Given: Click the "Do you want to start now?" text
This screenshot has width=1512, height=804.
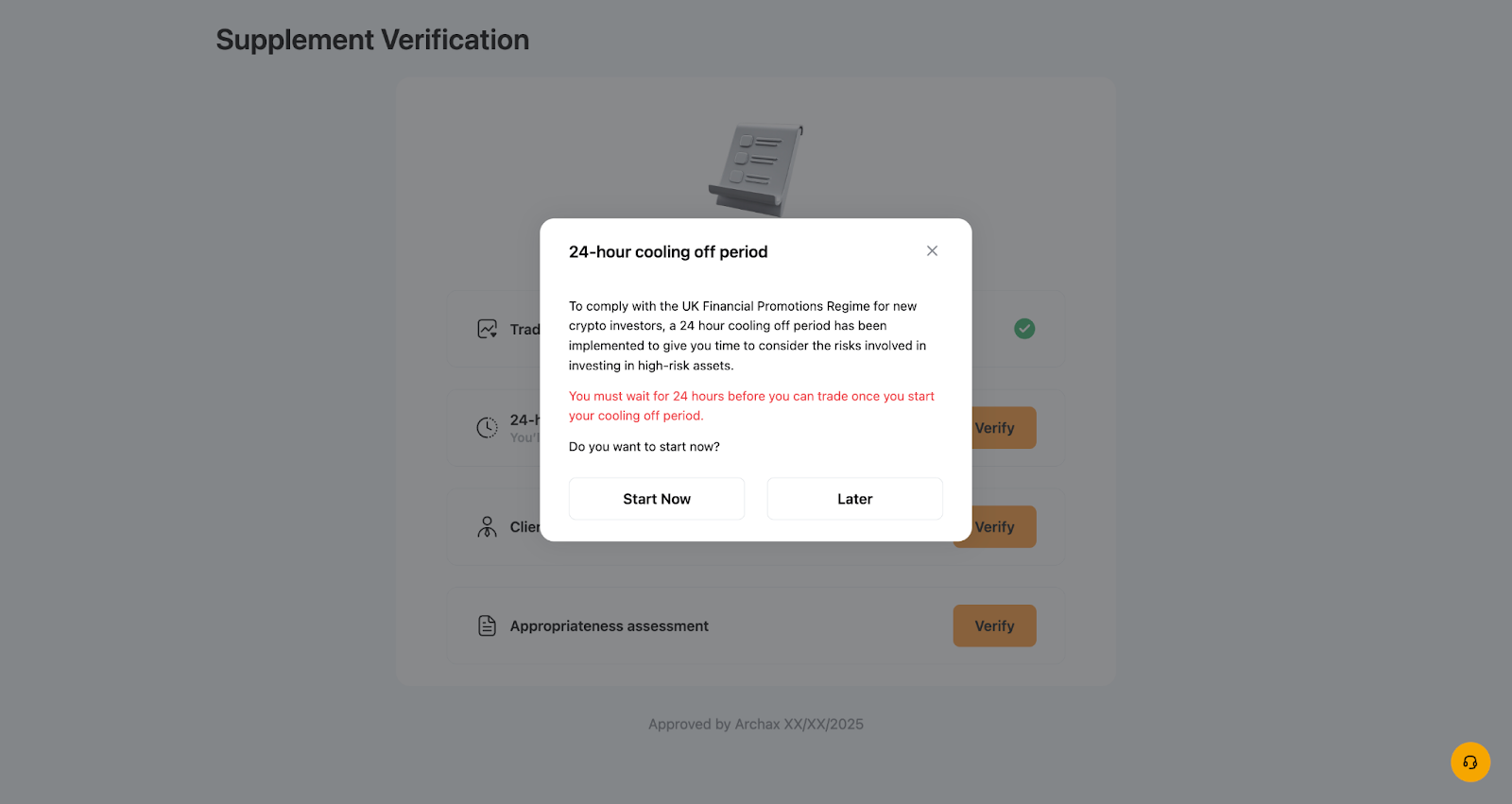Looking at the screenshot, I should point(644,447).
